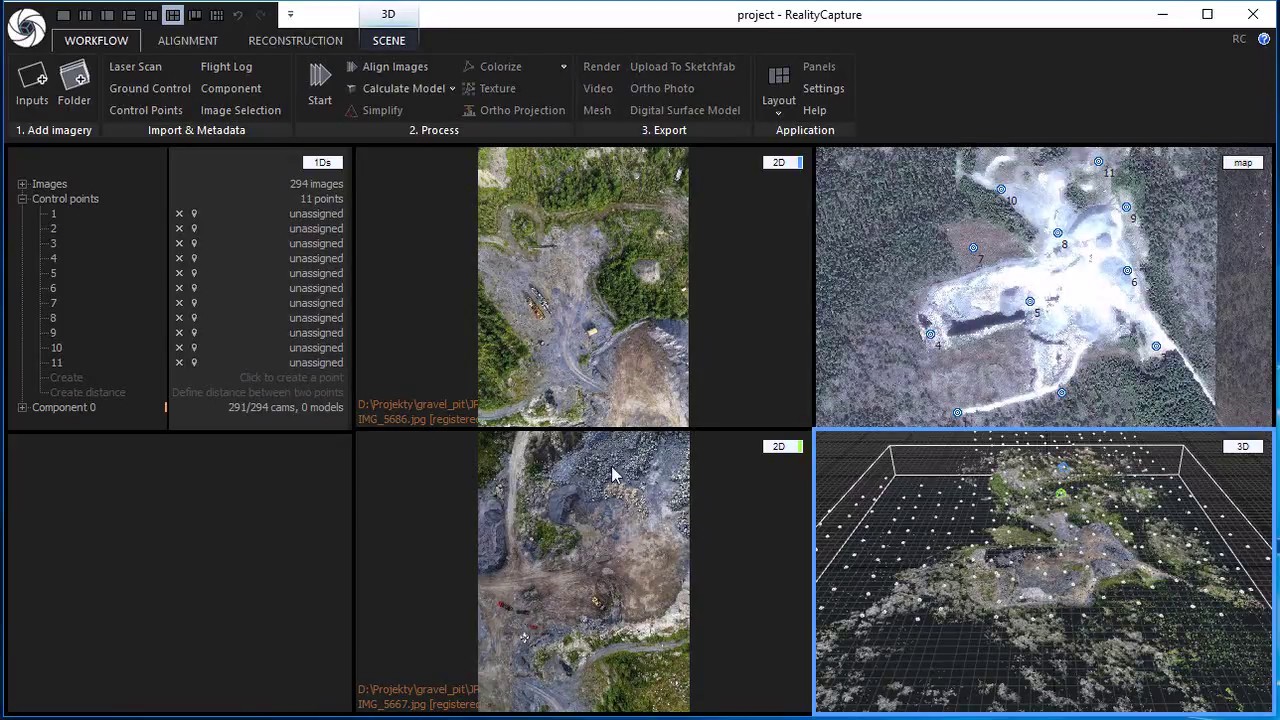The height and width of the screenshot is (720, 1280).
Task: Click the location pin icon for point 7
Action: (194, 303)
